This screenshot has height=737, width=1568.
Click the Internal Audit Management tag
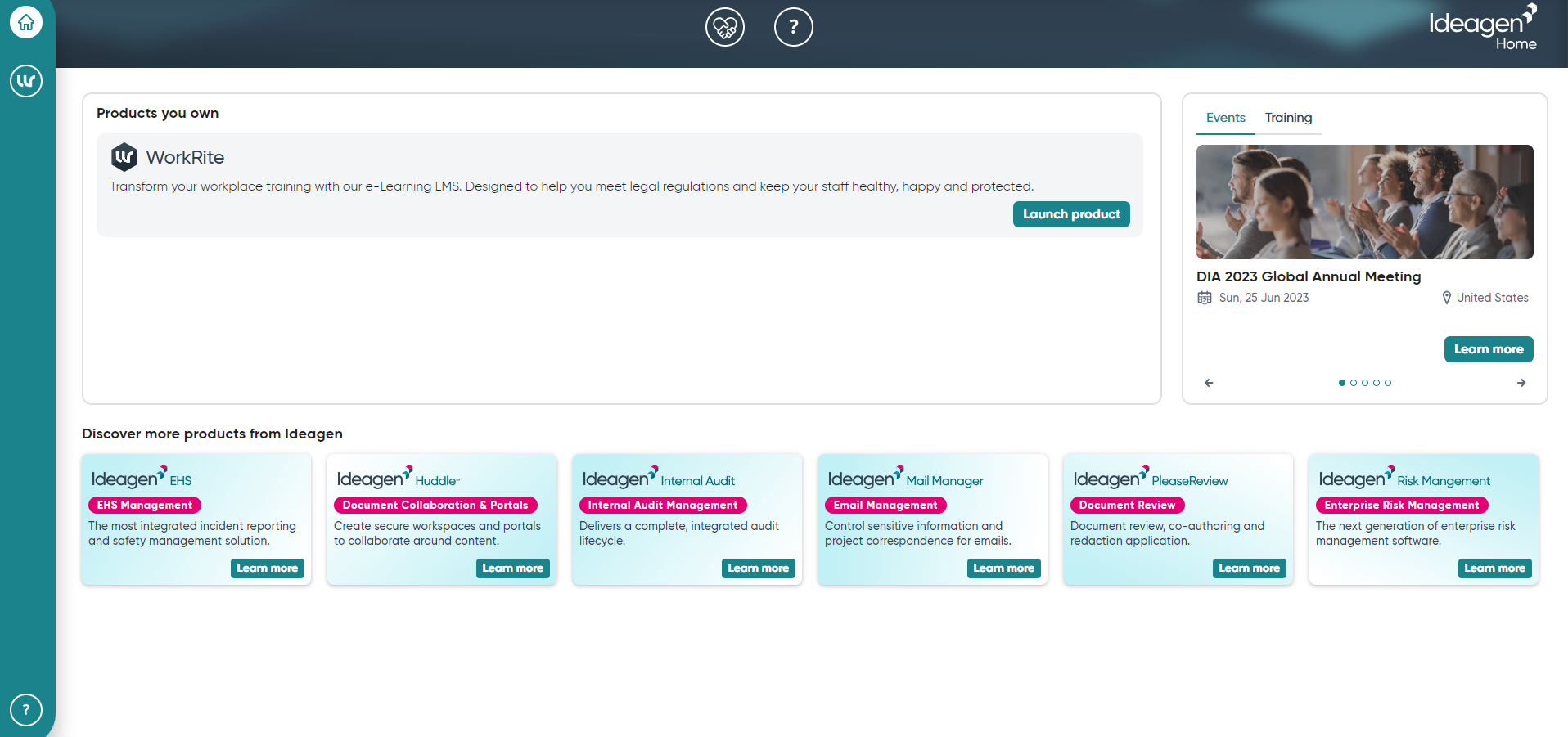point(663,506)
